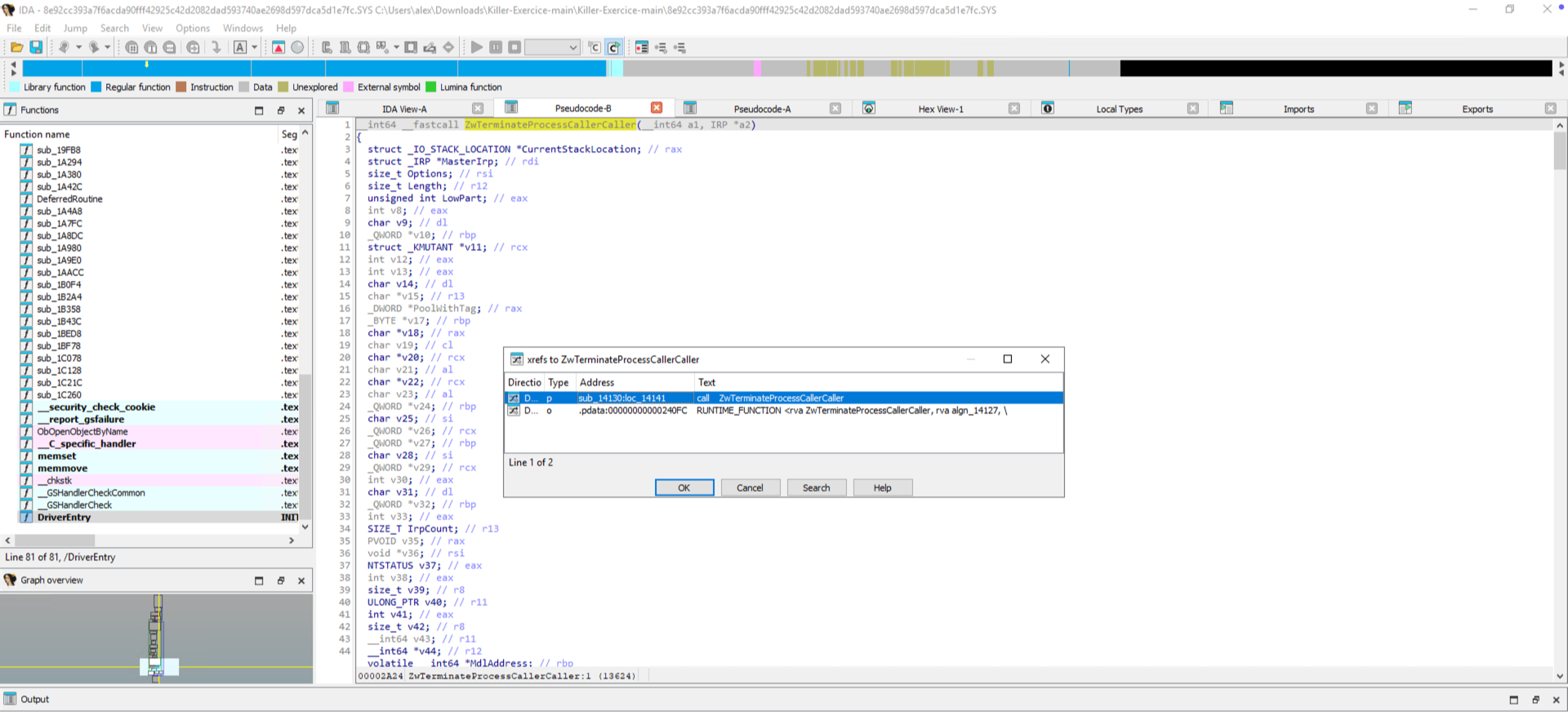Screen dimensions: 1568x712
Task: Open the Edit menu
Action: click(42, 28)
